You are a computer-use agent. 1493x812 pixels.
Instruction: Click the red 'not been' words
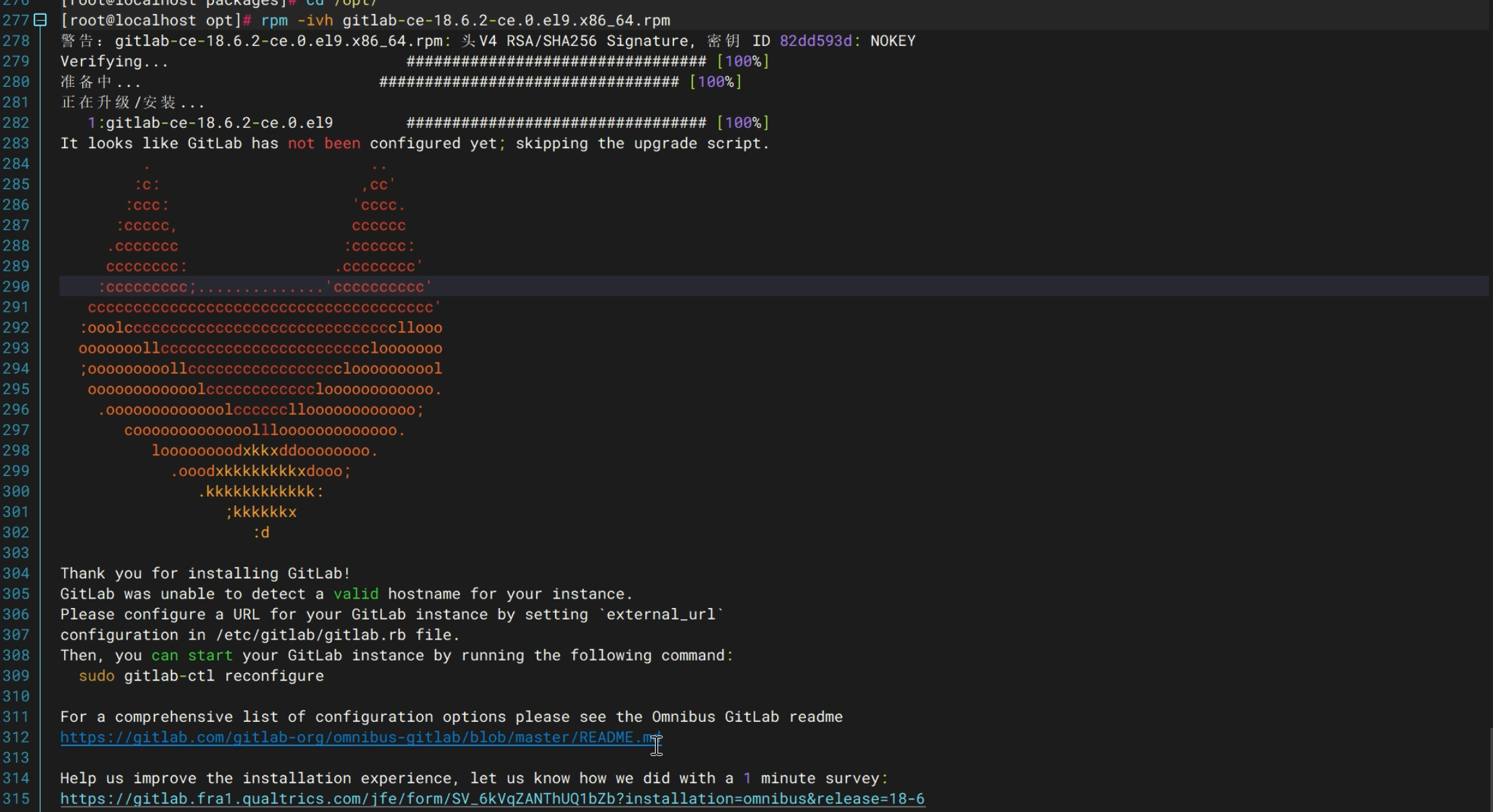323,143
